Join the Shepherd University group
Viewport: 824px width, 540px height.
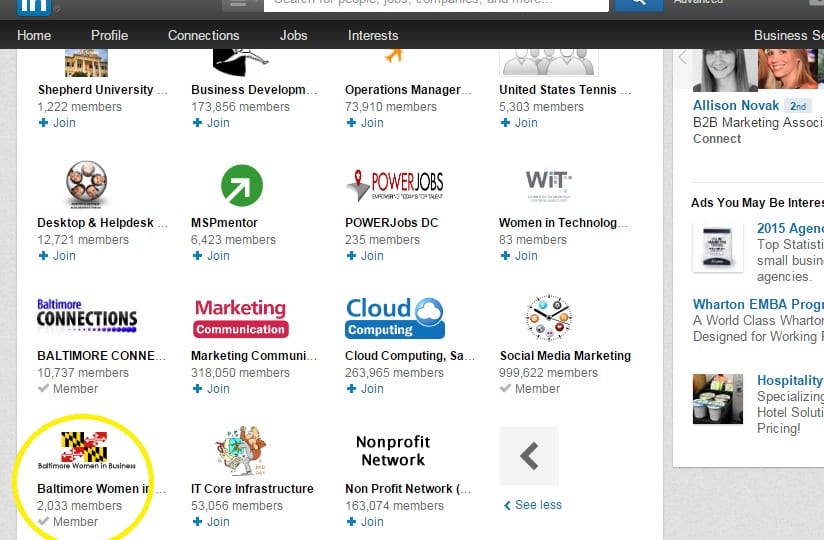pos(57,122)
